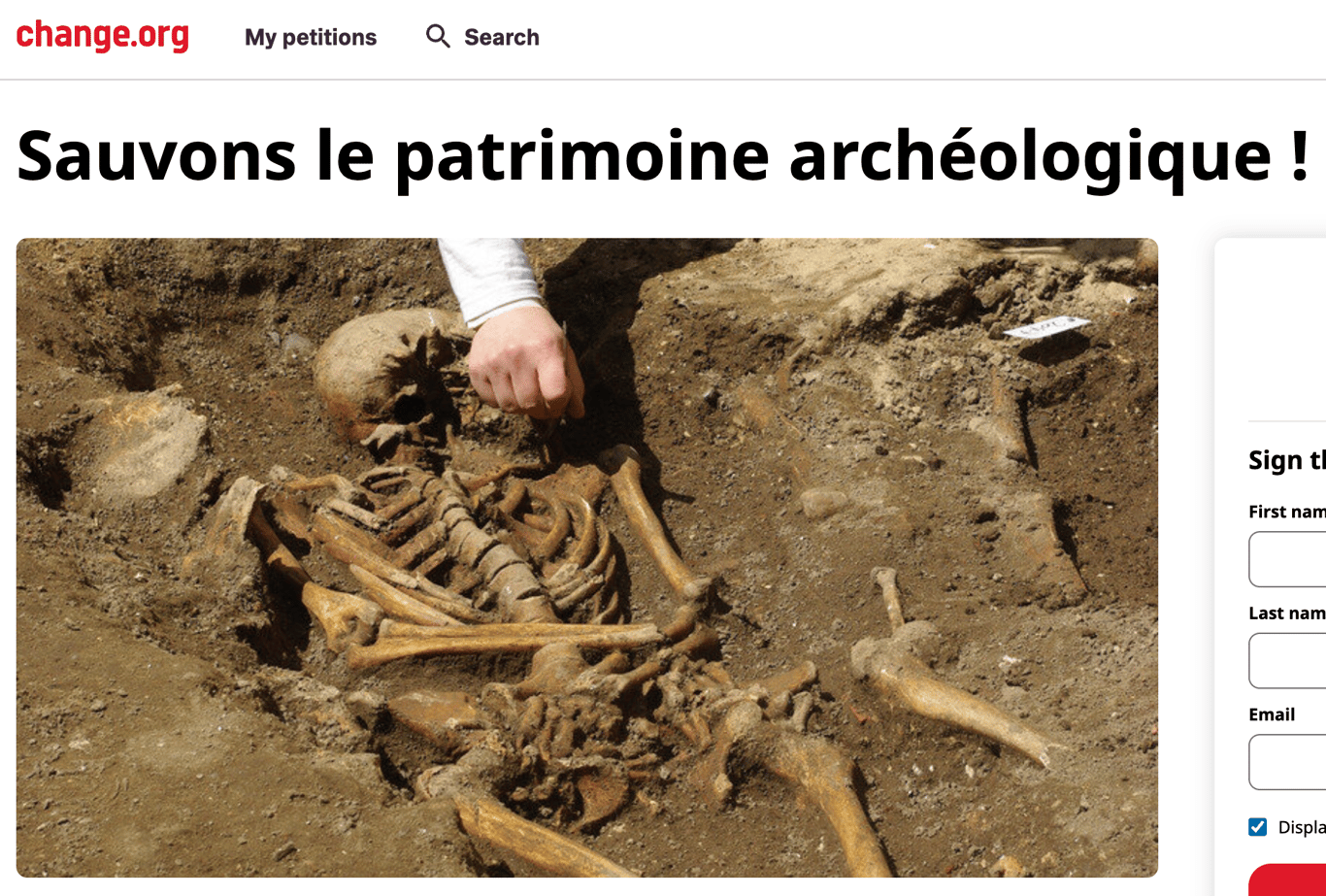Click the Display label beside the checkbox
The height and width of the screenshot is (896, 1326).
click(x=1302, y=827)
